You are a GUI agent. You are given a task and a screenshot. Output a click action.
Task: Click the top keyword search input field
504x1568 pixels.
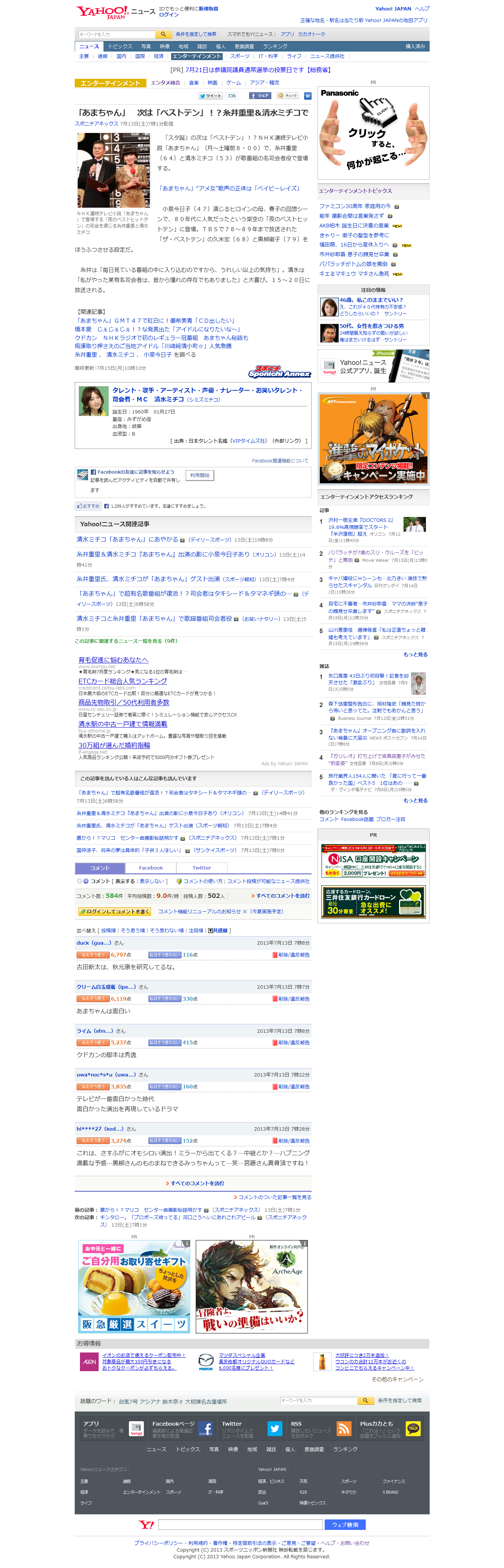pos(116,34)
